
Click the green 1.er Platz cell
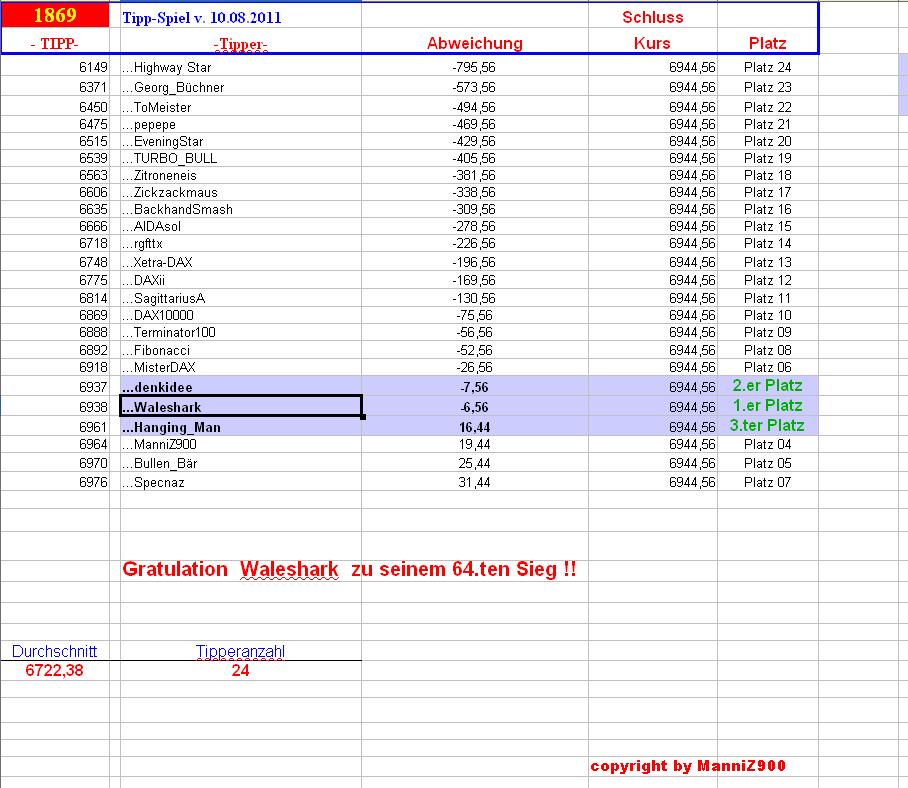tap(767, 405)
